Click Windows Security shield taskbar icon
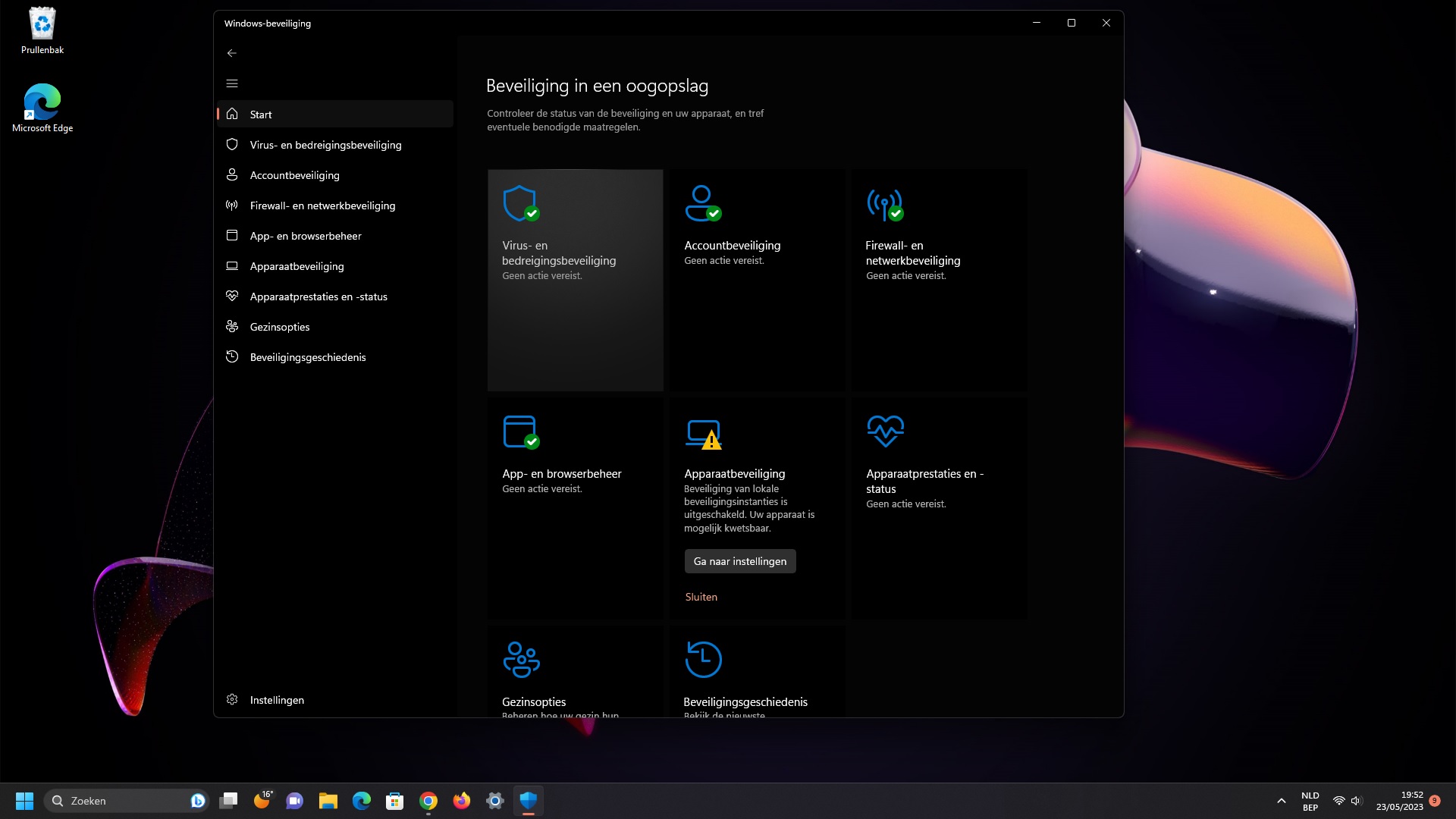This screenshot has height=819, width=1456. click(x=529, y=801)
